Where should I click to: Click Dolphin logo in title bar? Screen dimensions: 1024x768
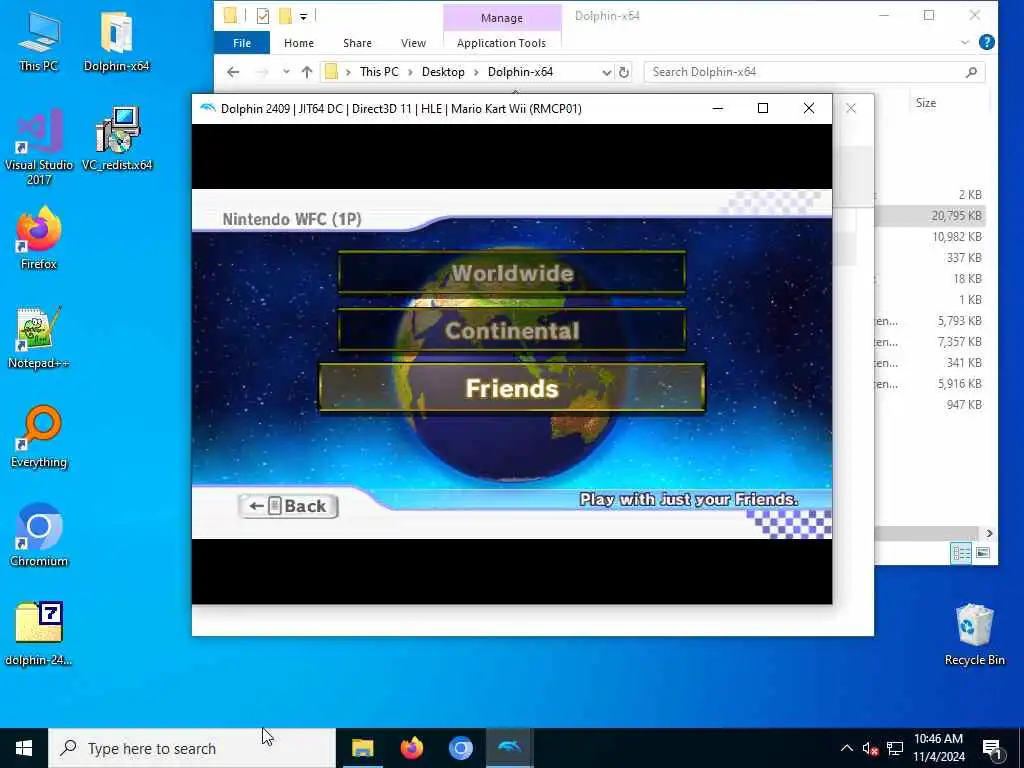click(x=208, y=108)
